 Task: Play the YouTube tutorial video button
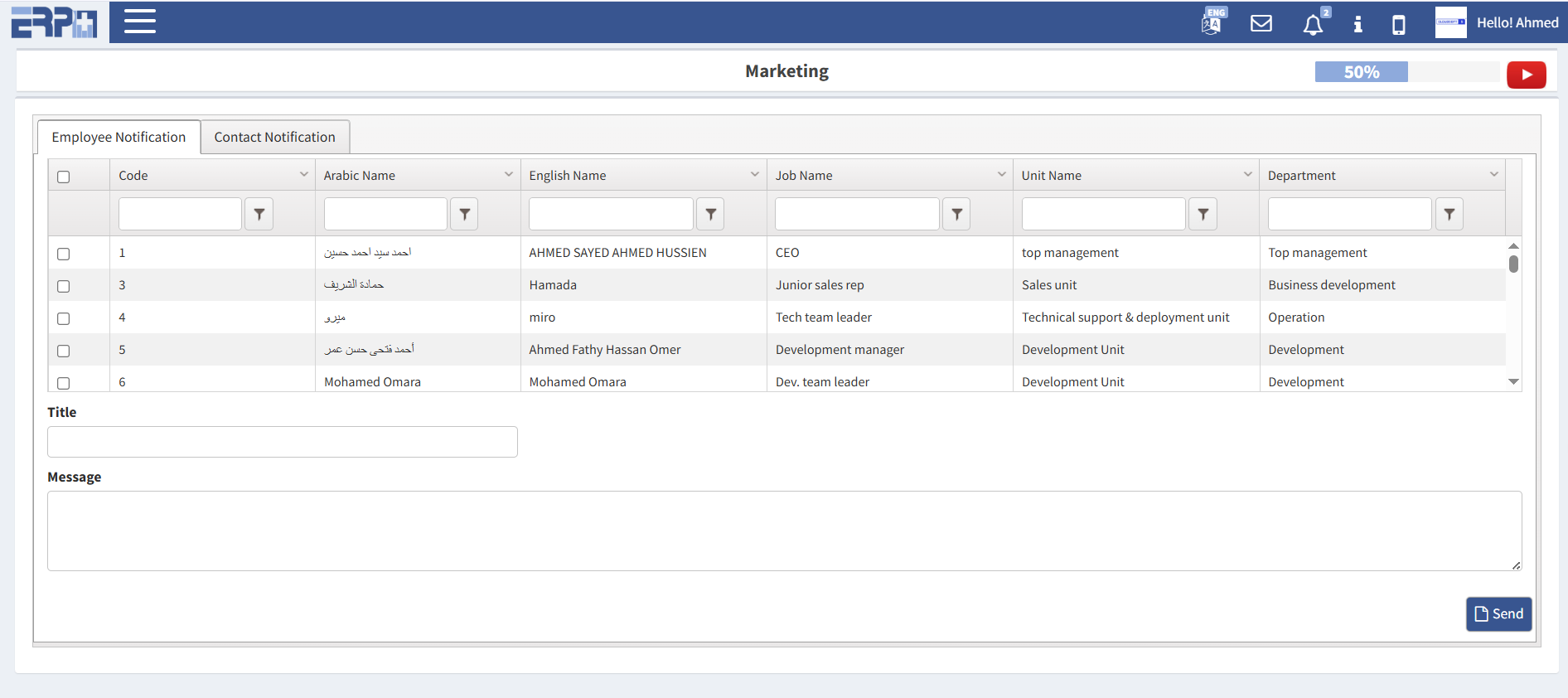[x=1526, y=75]
